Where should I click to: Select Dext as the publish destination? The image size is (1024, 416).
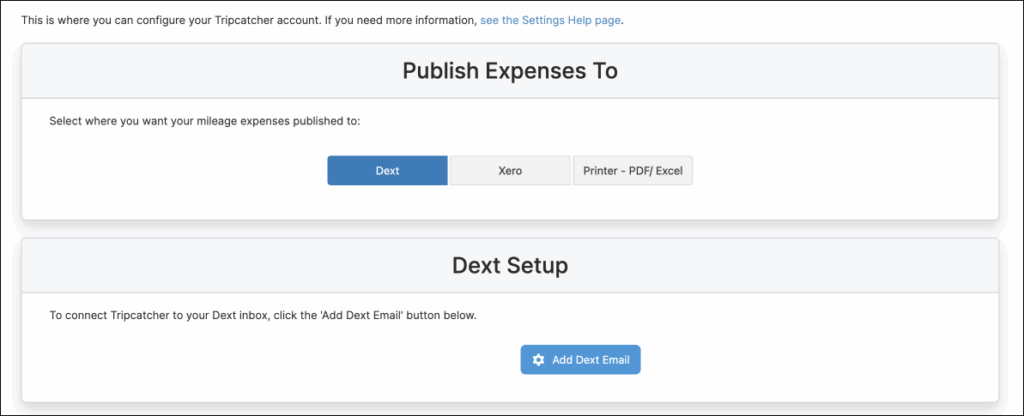click(387, 171)
